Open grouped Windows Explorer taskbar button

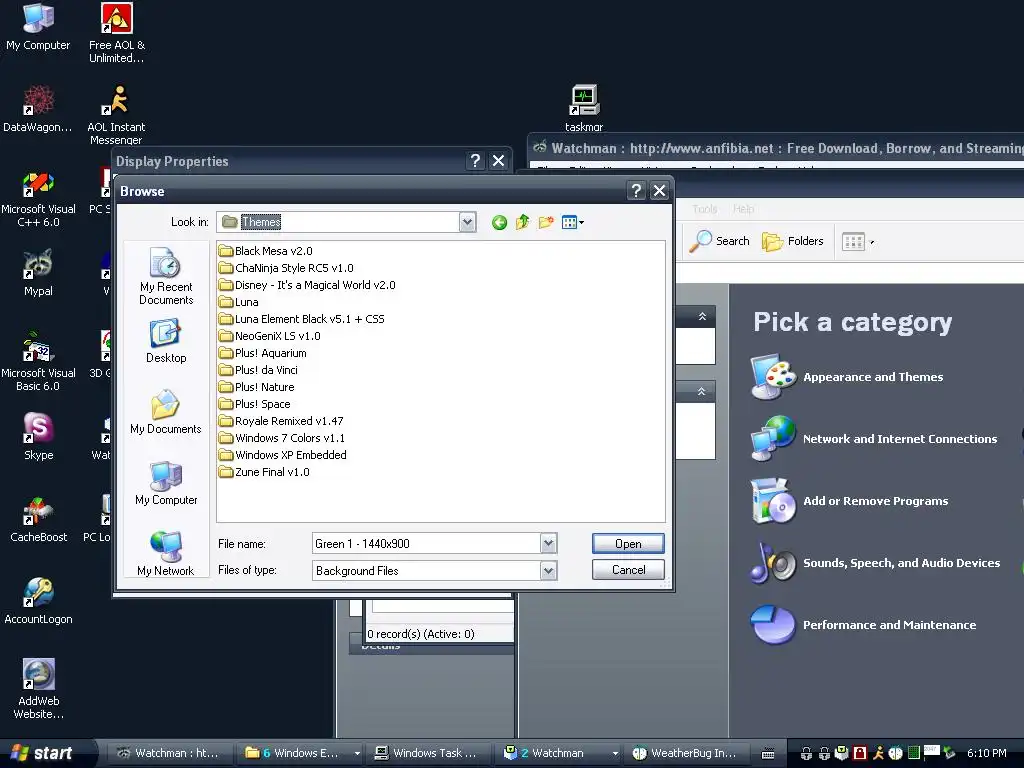coord(300,753)
